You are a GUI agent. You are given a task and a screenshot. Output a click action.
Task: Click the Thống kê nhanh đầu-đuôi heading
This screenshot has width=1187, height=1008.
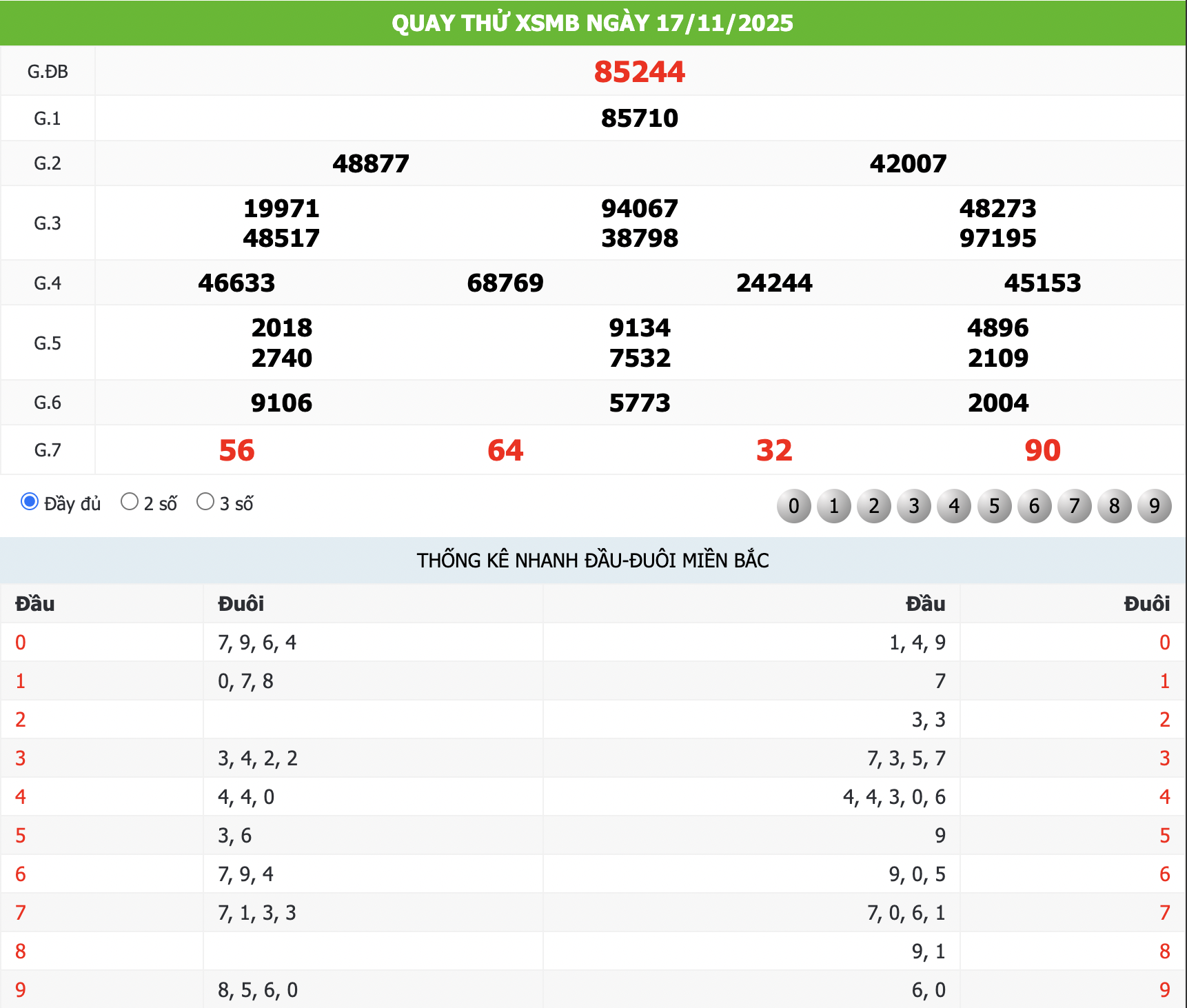pyautogui.click(x=593, y=561)
